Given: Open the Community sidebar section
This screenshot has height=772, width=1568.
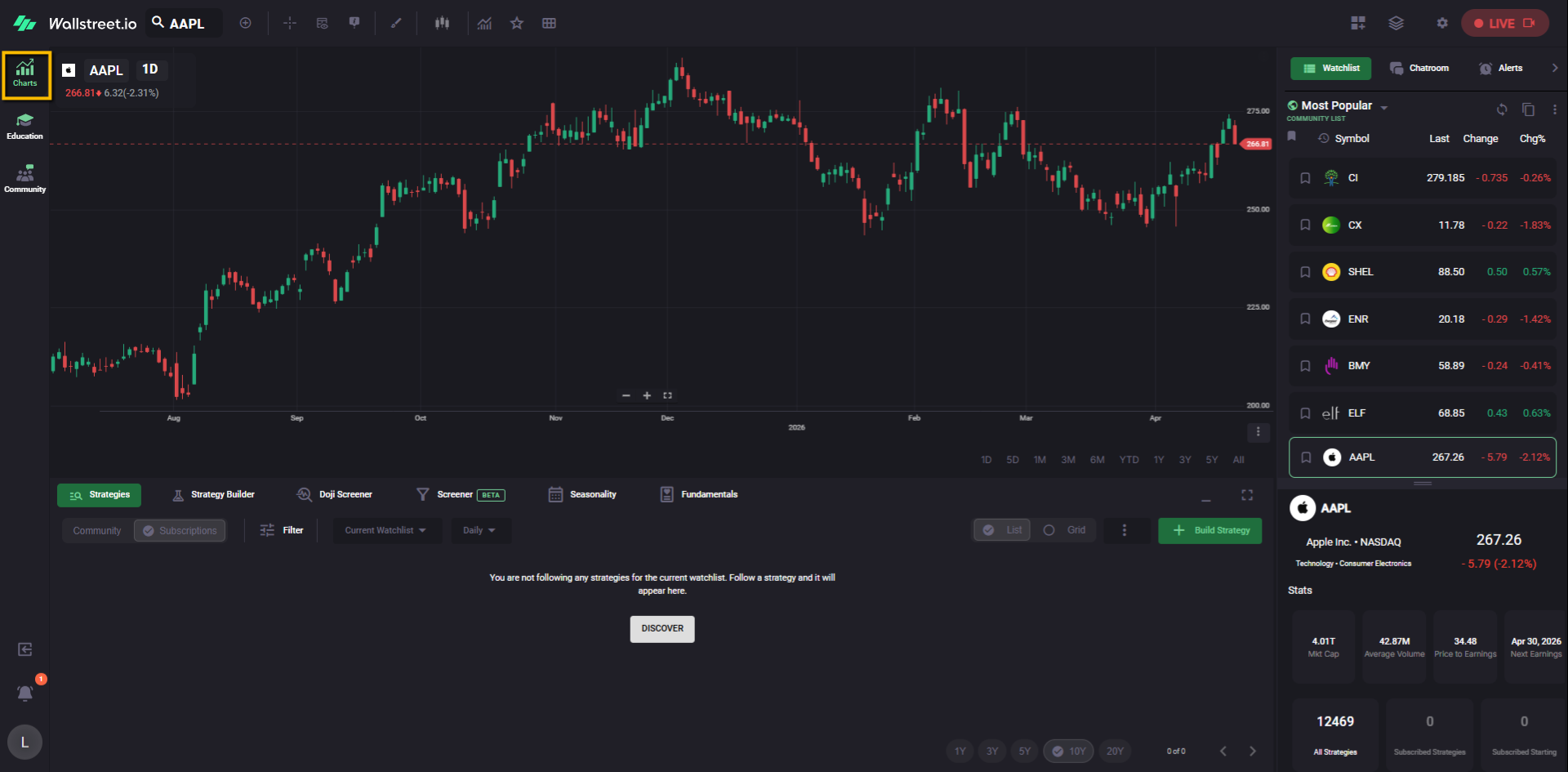Looking at the screenshot, I should pos(24,179).
